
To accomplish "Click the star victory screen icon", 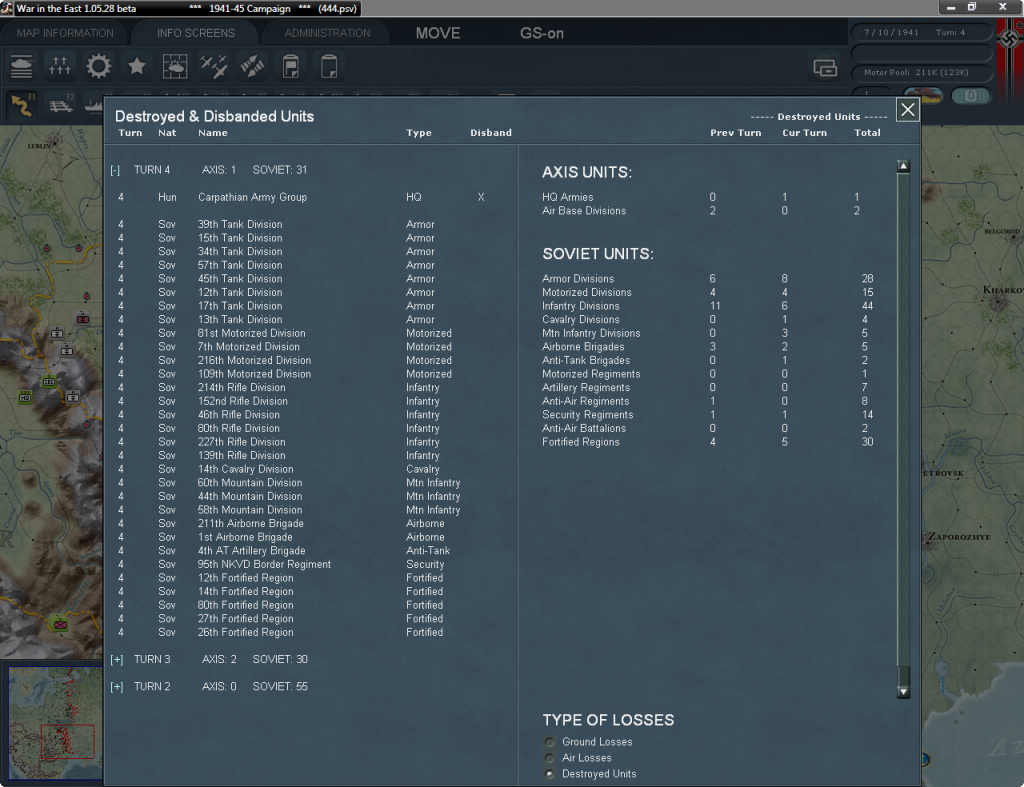I will (x=136, y=66).
